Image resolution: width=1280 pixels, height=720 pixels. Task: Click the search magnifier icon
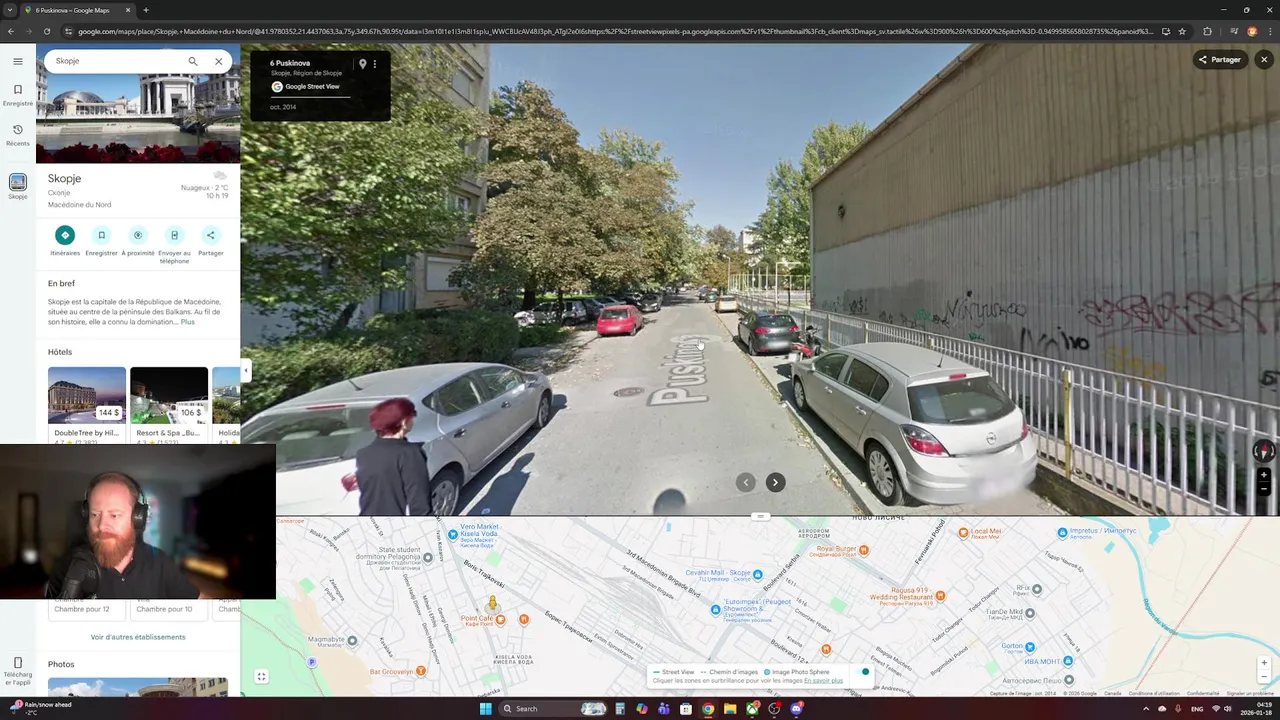coord(193,61)
